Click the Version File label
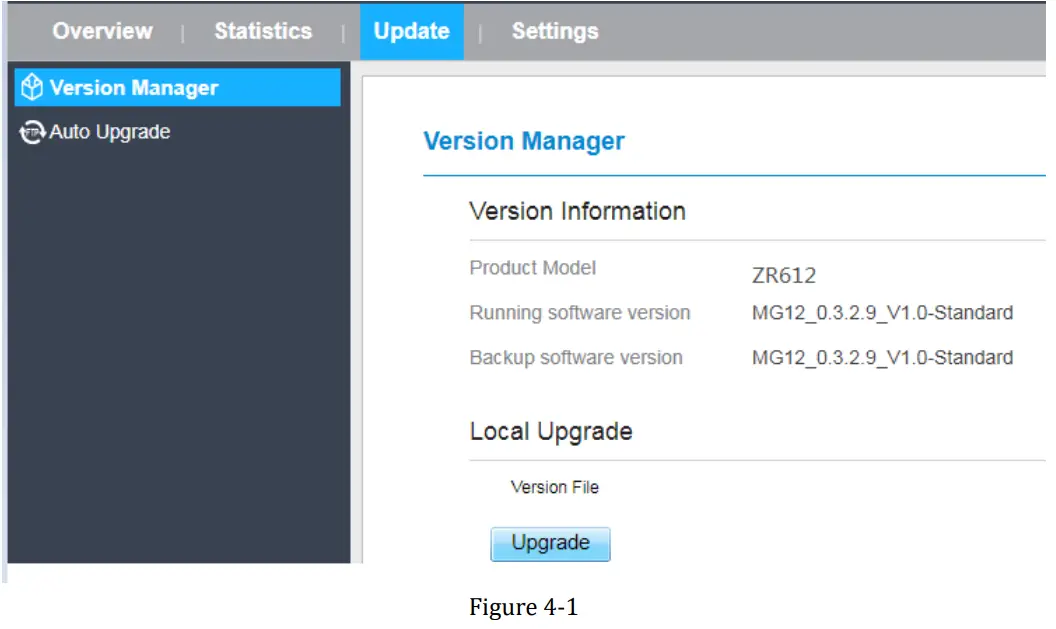The width and height of the screenshot is (1056, 629). click(x=555, y=488)
